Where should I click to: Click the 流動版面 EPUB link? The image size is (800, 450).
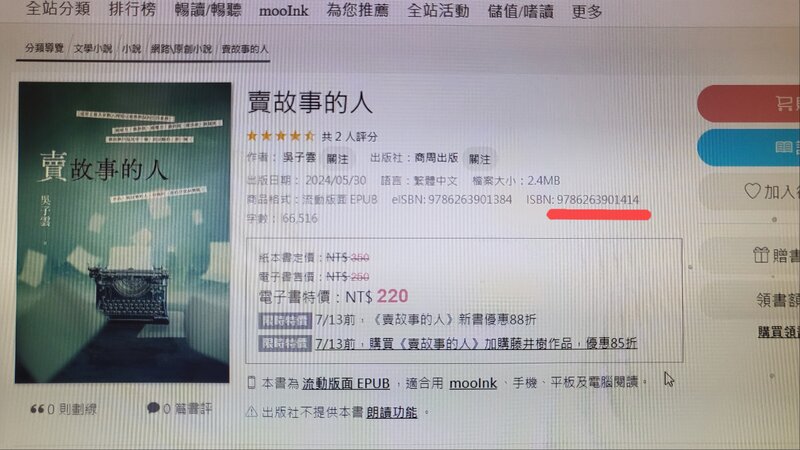pyautogui.click(x=346, y=383)
